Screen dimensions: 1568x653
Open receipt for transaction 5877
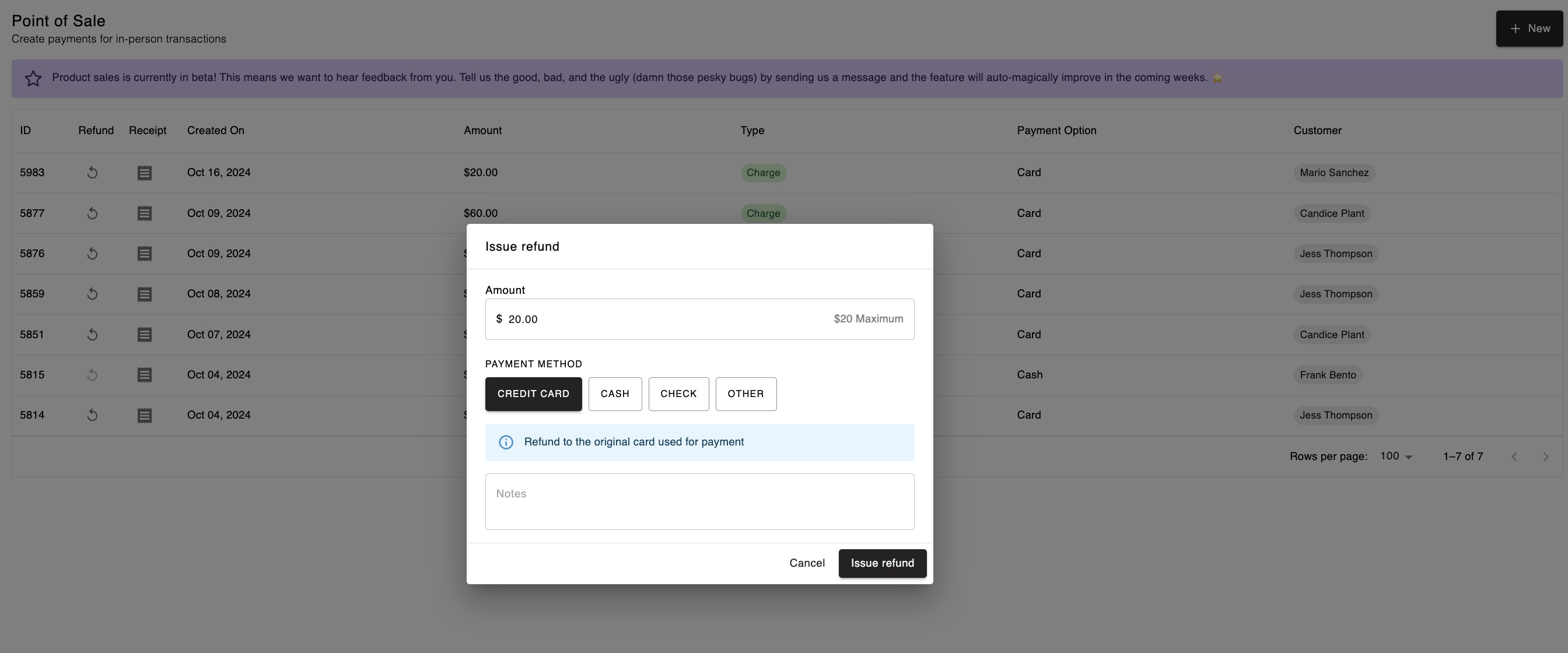(144, 213)
